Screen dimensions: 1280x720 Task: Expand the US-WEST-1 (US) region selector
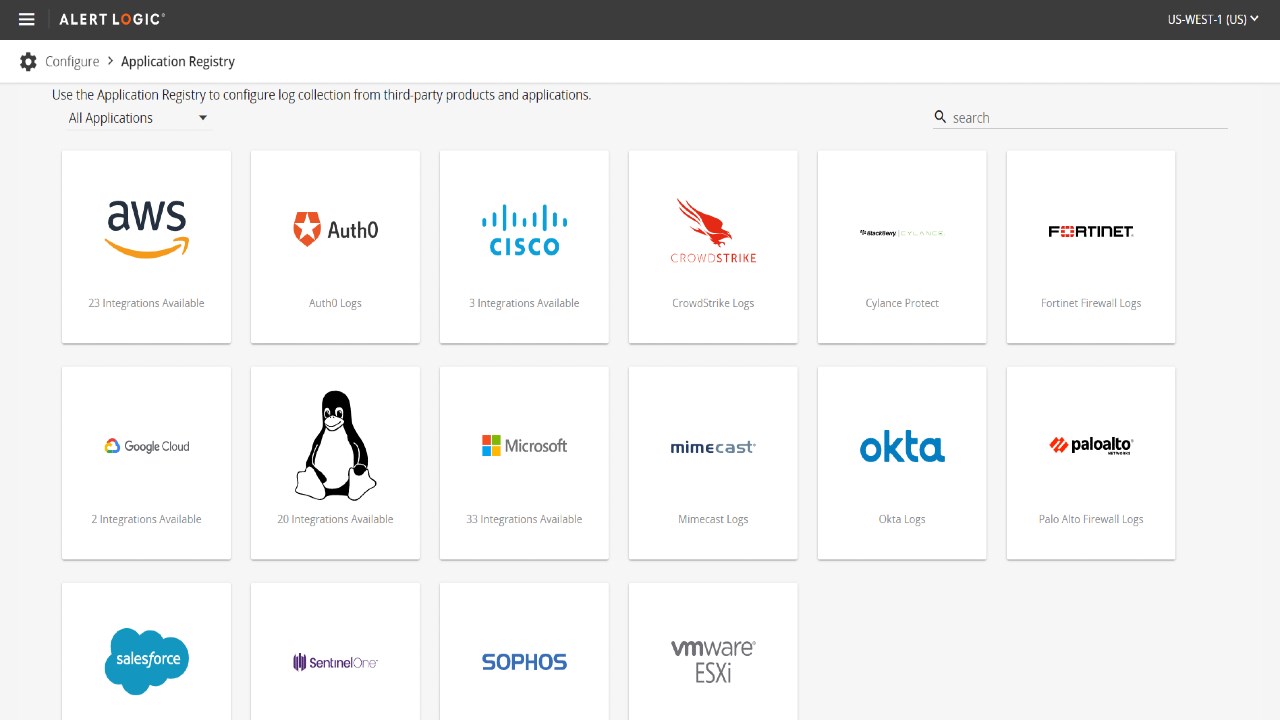[1213, 19]
